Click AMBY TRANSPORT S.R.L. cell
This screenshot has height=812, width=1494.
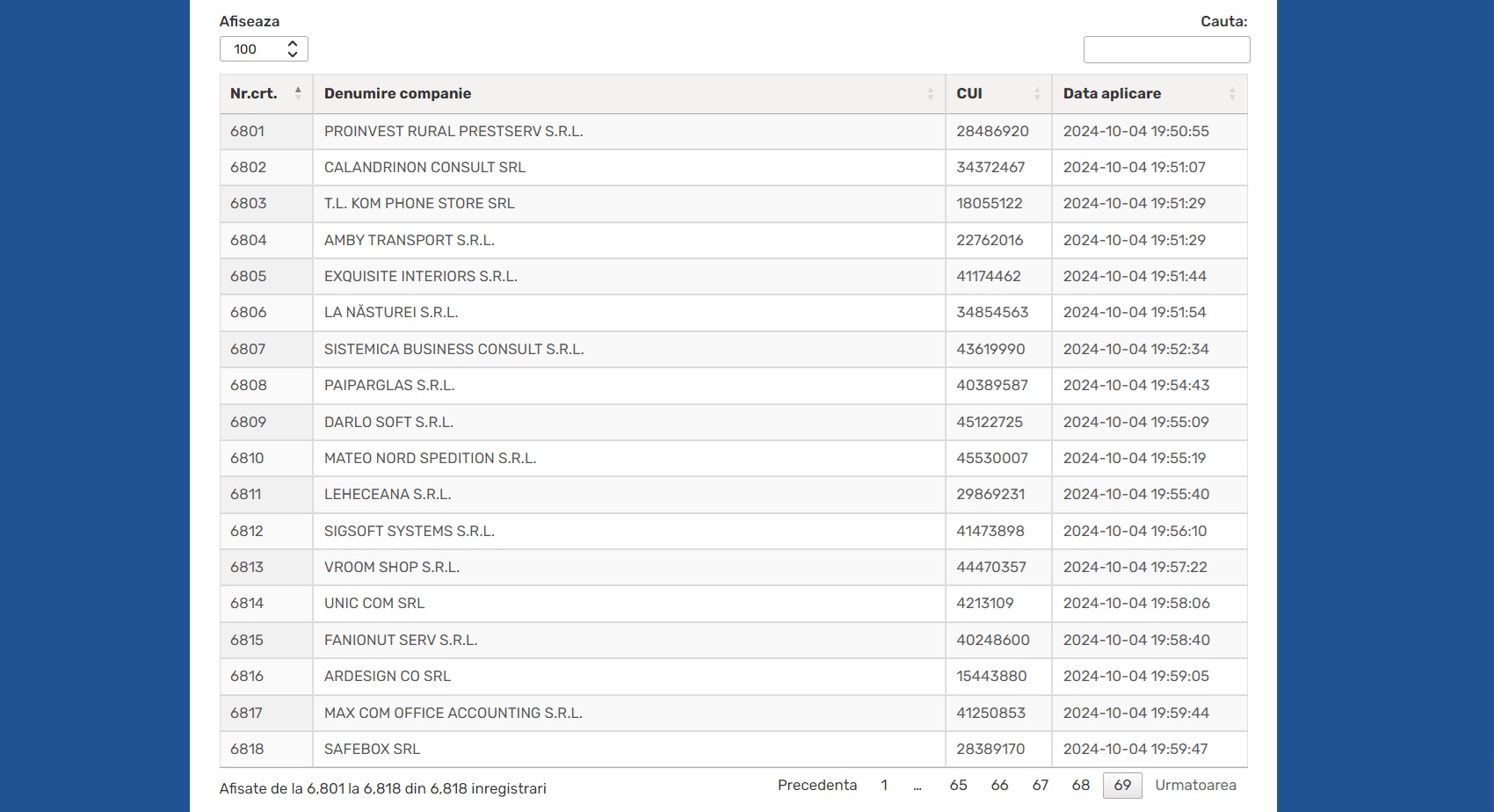(x=628, y=240)
